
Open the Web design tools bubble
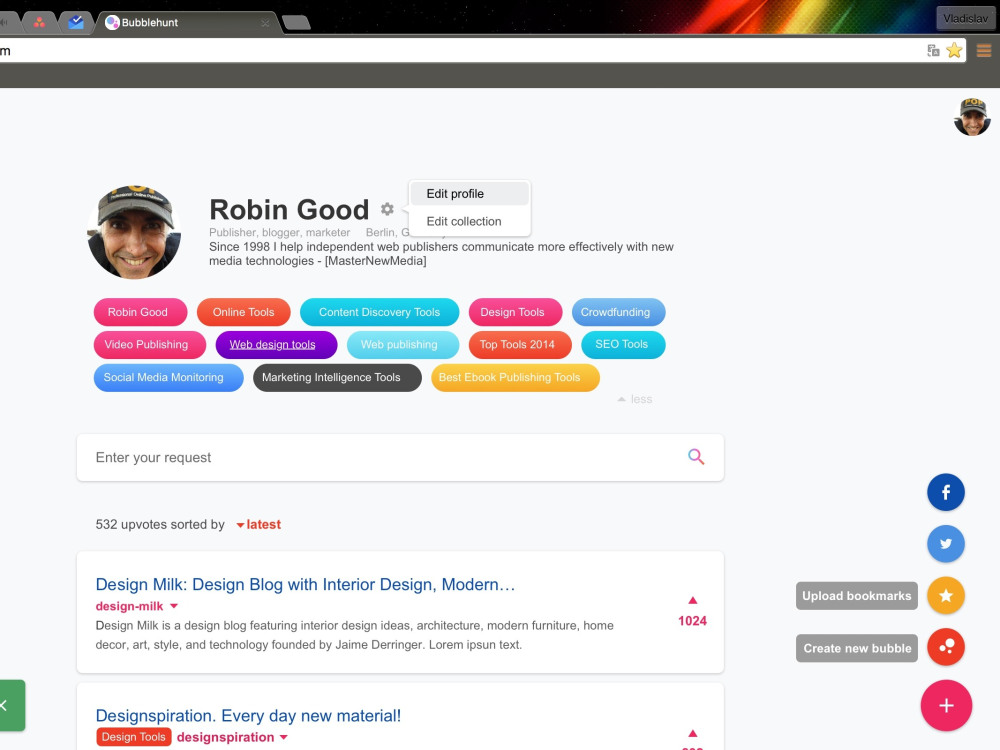[x=276, y=345]
